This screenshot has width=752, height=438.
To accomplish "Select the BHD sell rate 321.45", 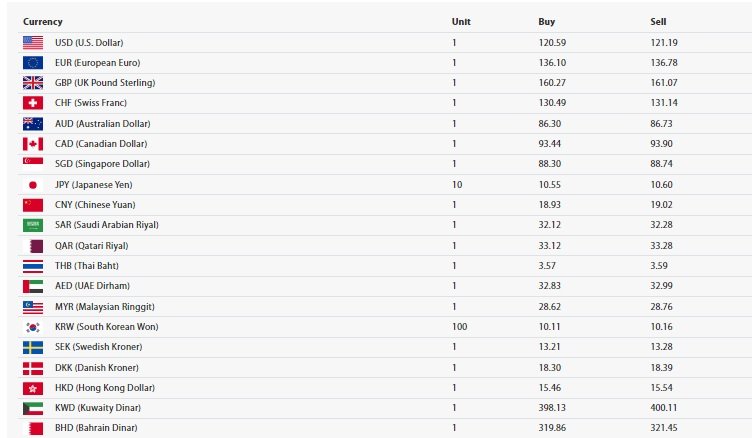I will click(664, 427).
